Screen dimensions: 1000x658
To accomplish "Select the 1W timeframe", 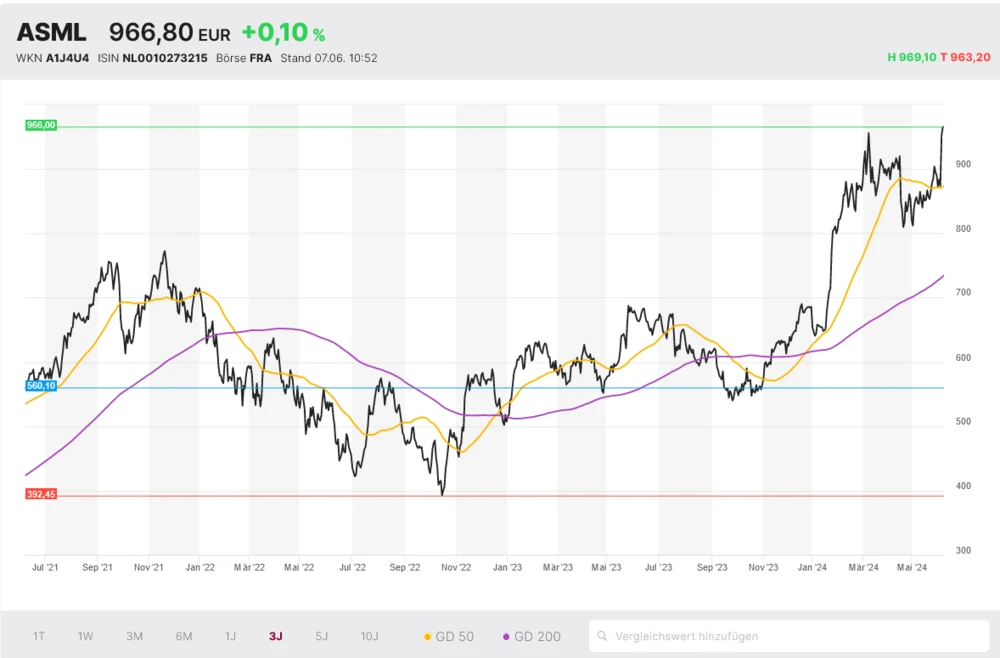I will pos(85,635).
